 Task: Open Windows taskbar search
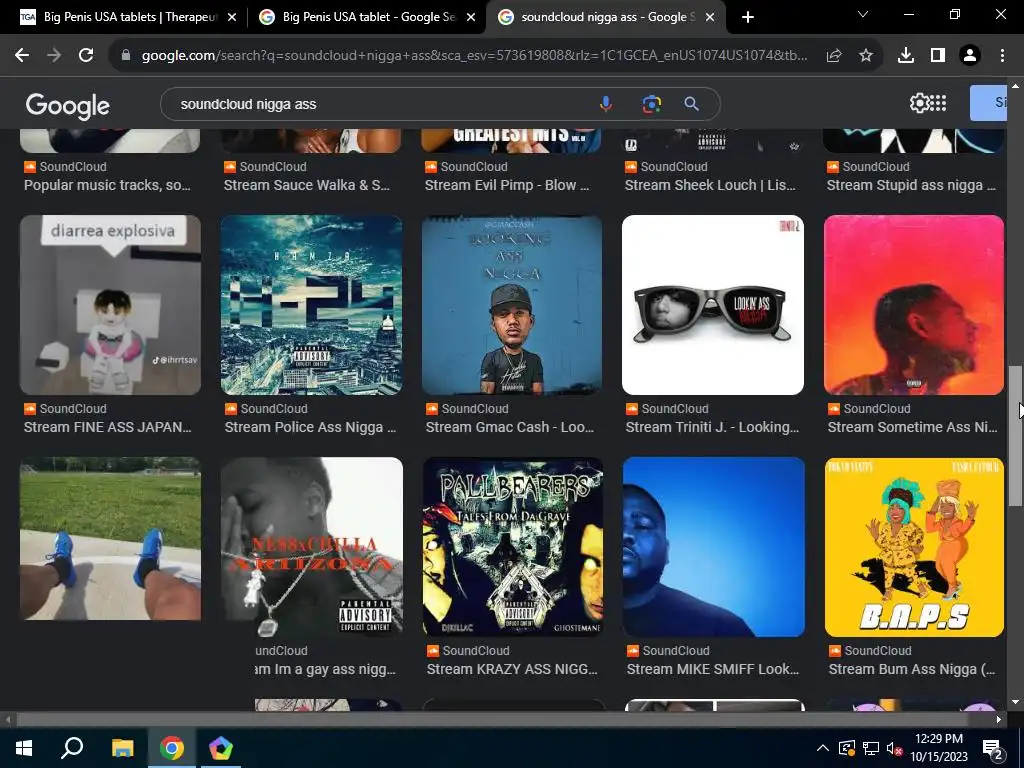coord(72,748)
